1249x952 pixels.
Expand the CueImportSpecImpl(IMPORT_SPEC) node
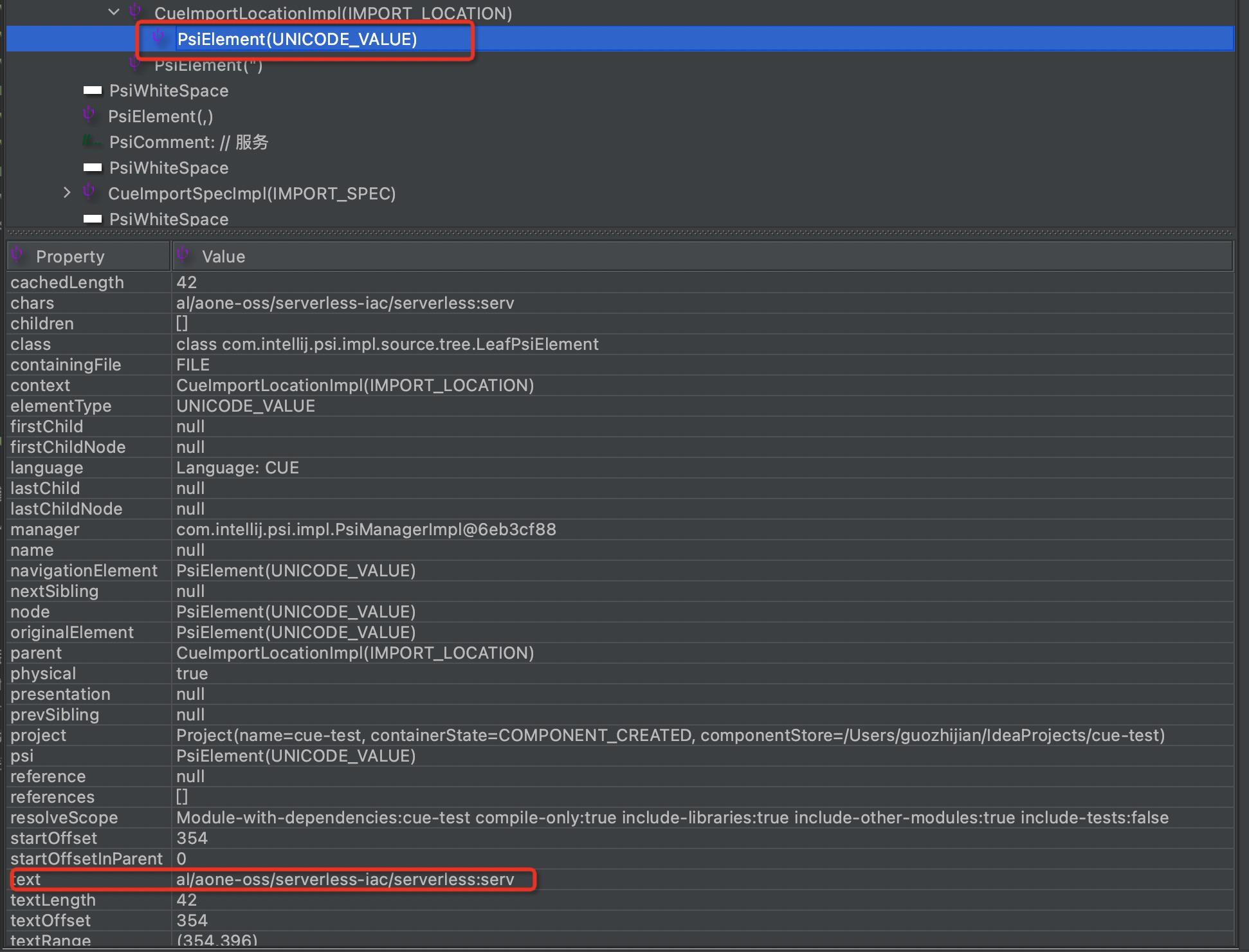pyautogui.click(x=67, y=192)
